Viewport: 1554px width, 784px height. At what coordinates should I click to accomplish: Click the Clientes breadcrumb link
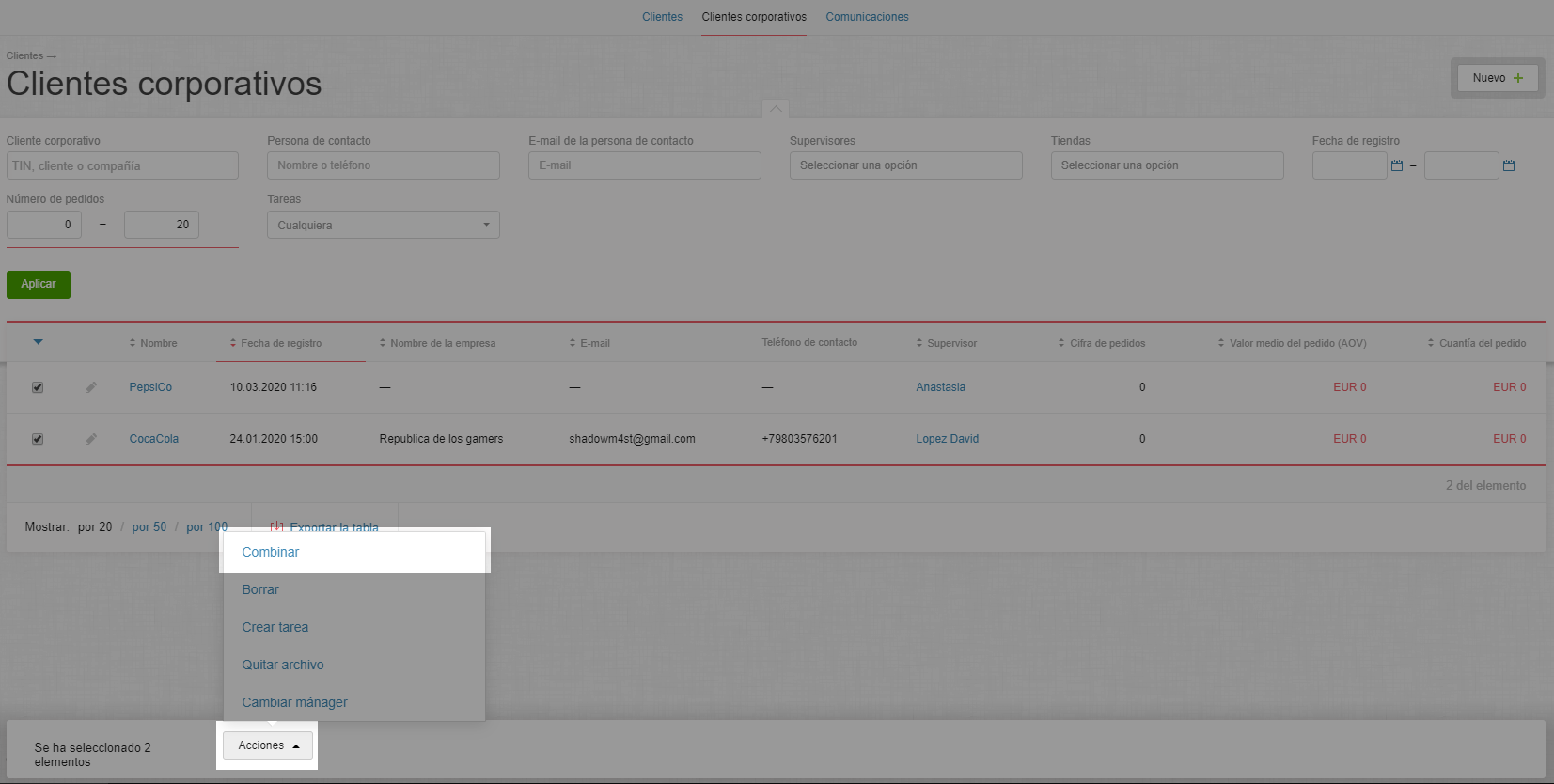click(25, 55)
